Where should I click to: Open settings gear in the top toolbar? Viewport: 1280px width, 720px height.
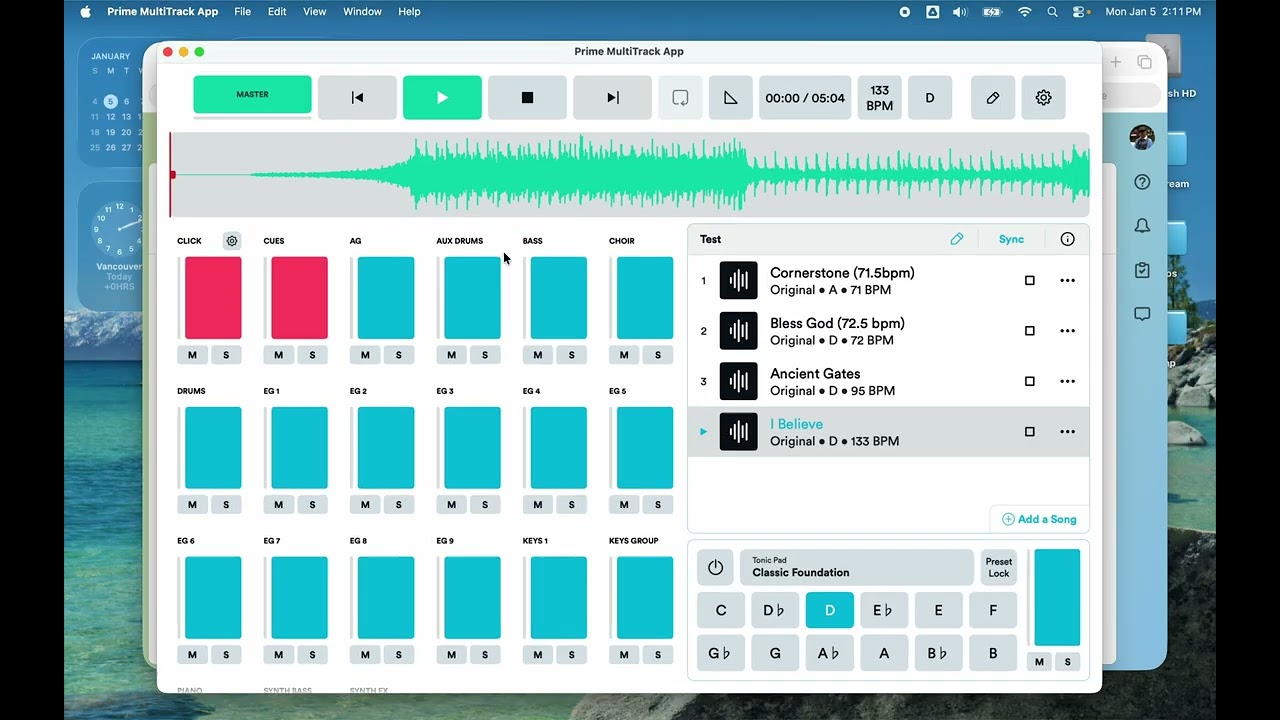[x=1043, y=98]
